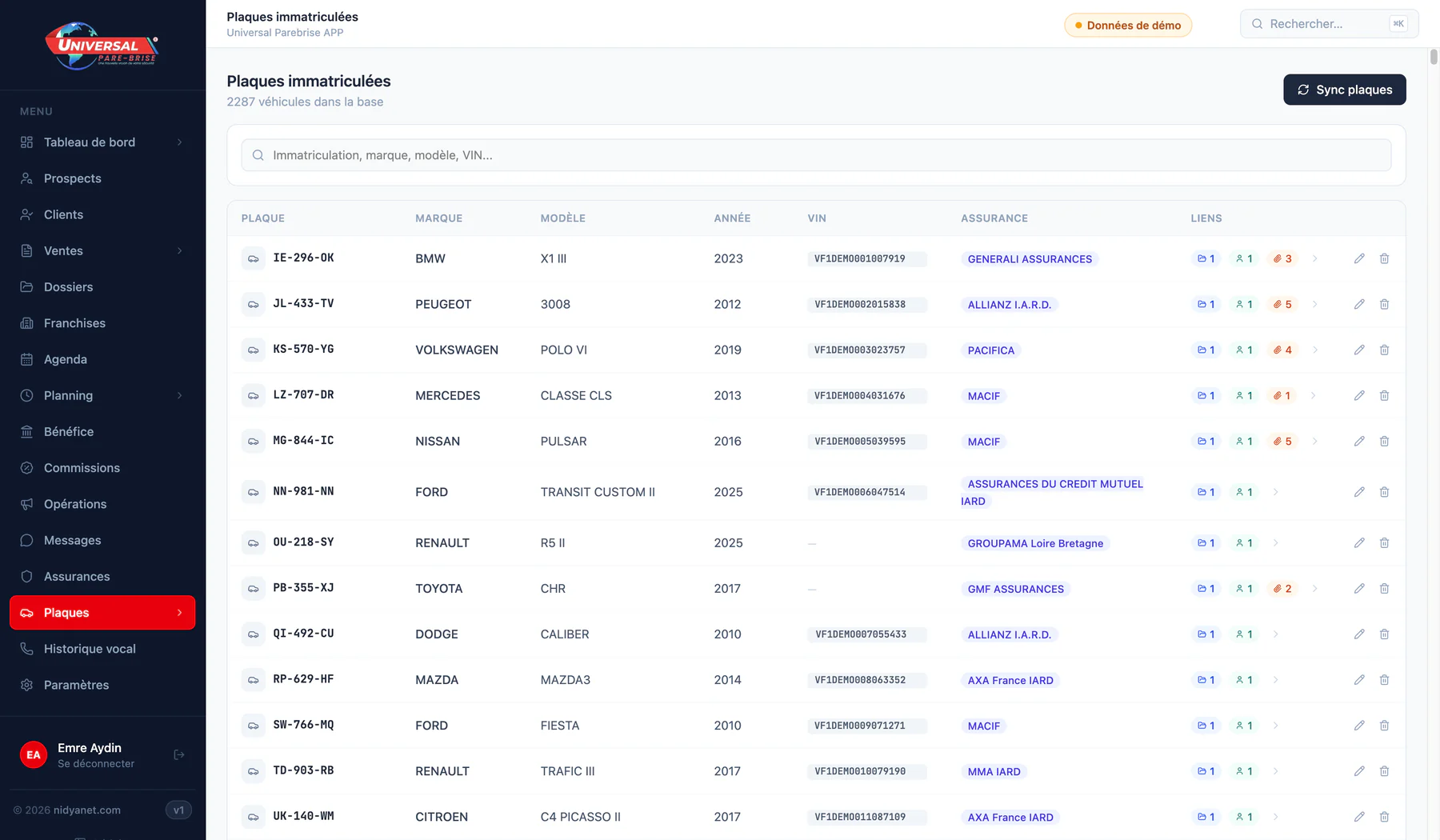Click the attachment badge showing 2 for PB-355-XJ
Screen dimensions: 1440x840
1282,588
